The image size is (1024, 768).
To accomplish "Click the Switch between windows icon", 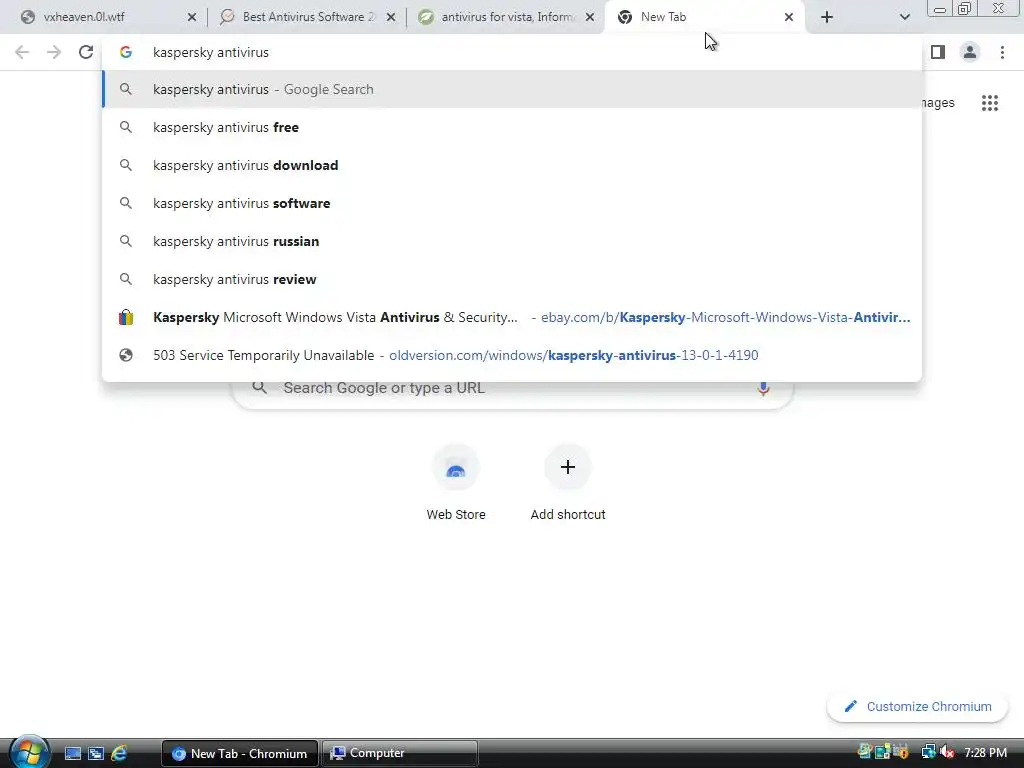I will [96, 754].
